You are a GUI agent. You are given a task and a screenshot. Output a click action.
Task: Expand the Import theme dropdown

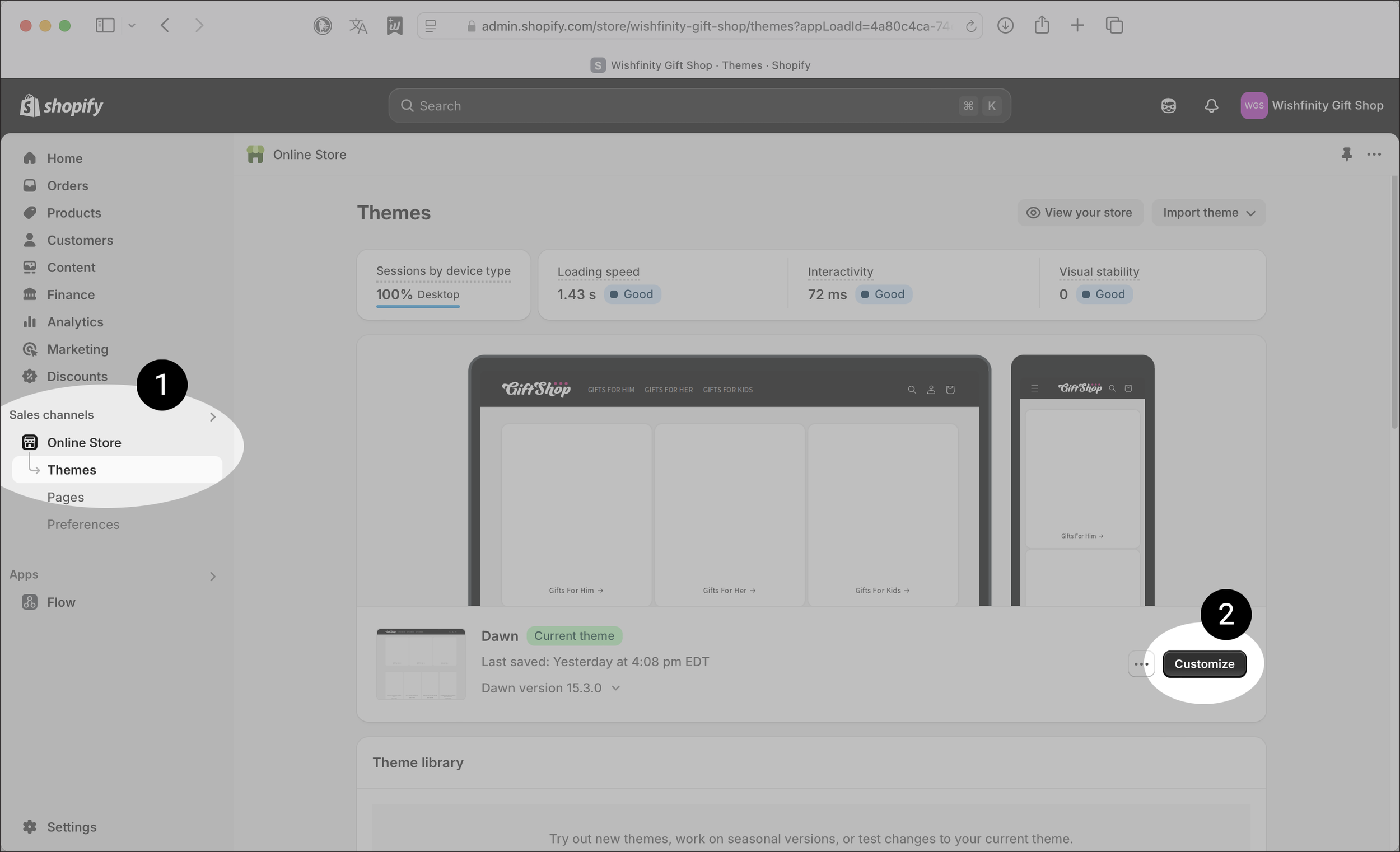1208,212
